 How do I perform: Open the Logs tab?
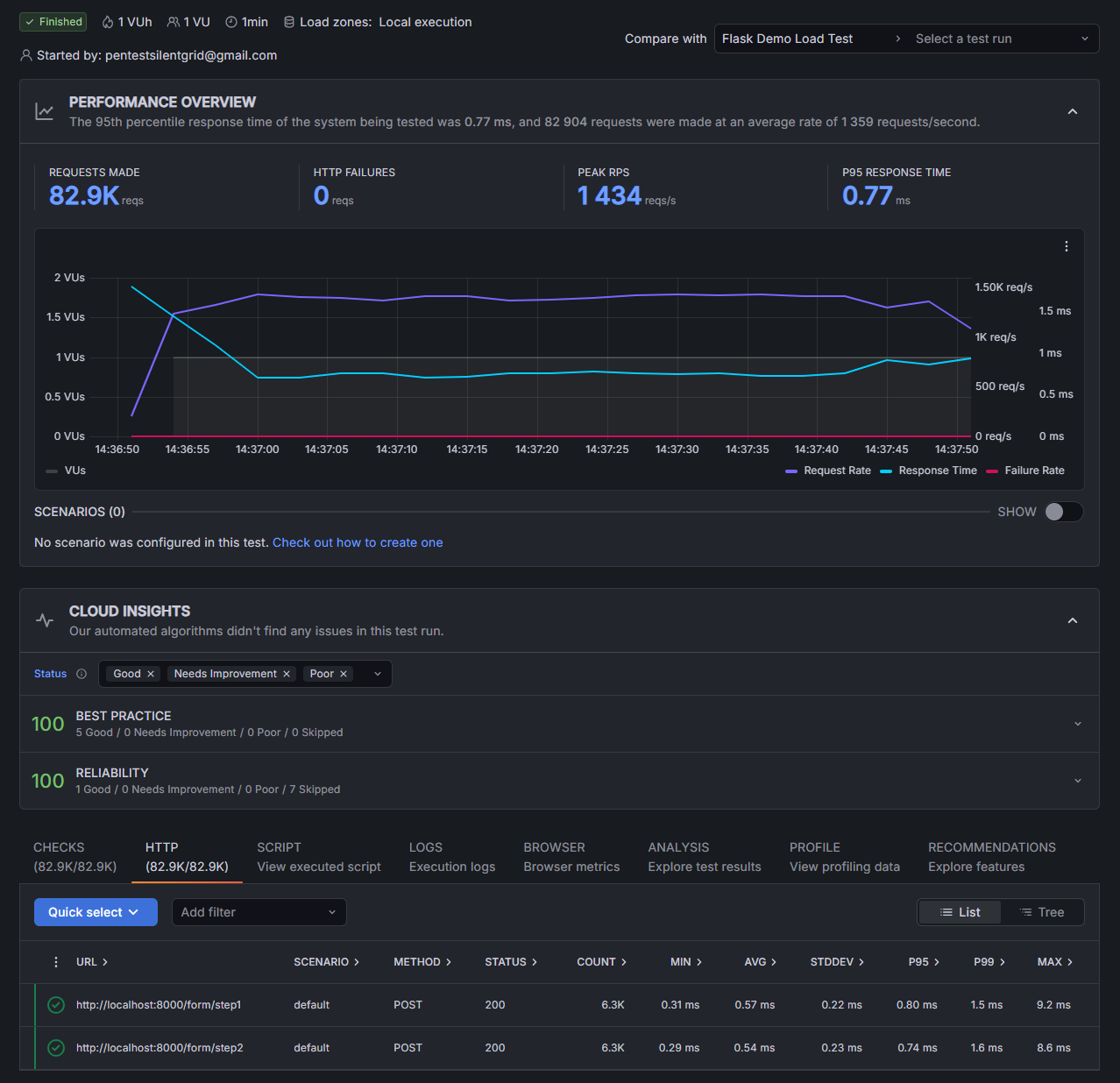tap(451, 857)
